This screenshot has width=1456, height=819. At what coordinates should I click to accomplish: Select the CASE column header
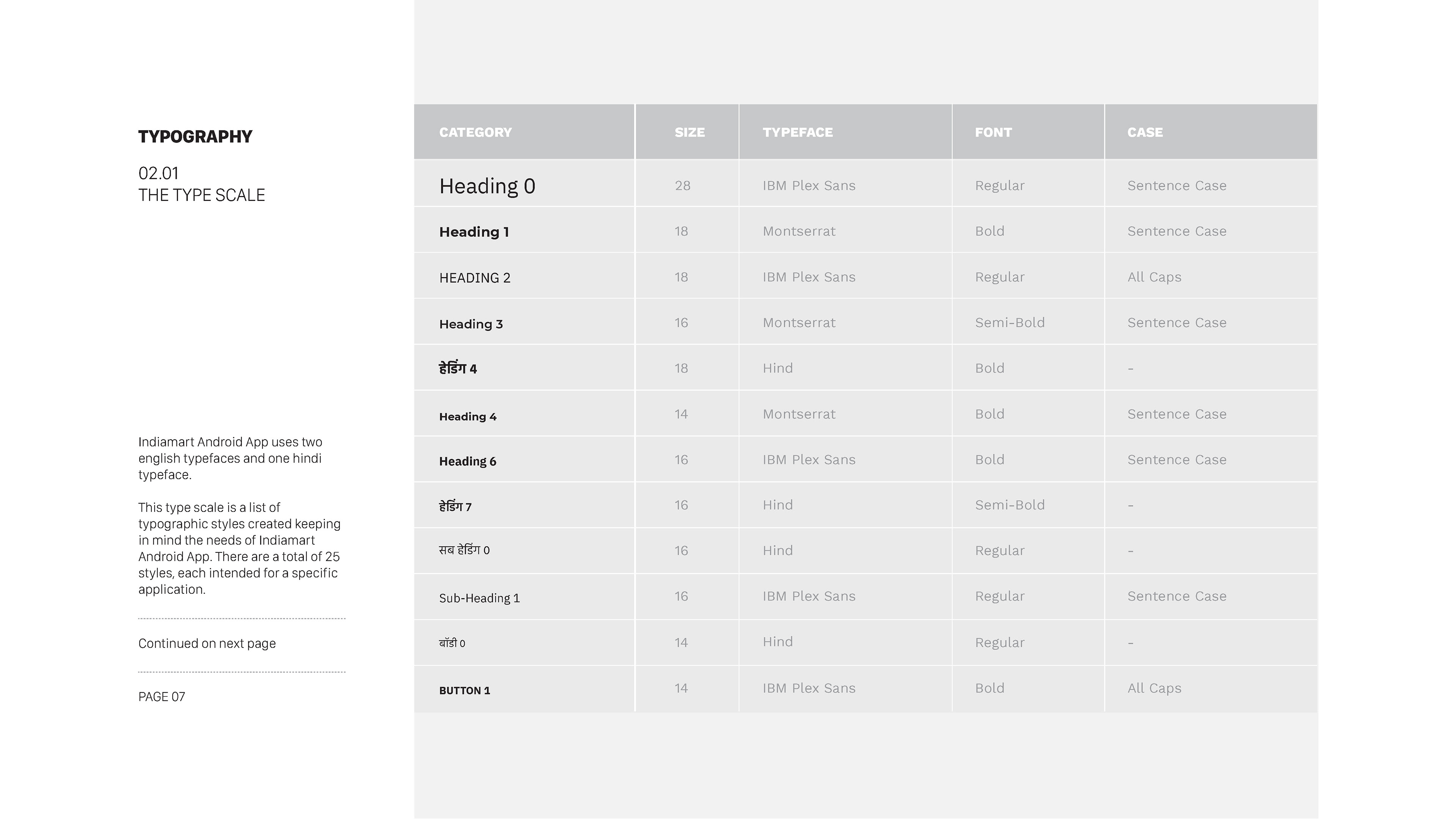(1145, 132)
